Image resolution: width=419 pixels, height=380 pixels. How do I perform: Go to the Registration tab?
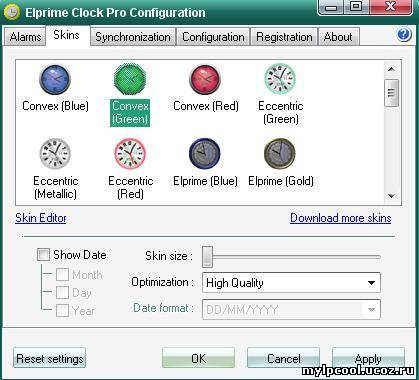(284, 37)
